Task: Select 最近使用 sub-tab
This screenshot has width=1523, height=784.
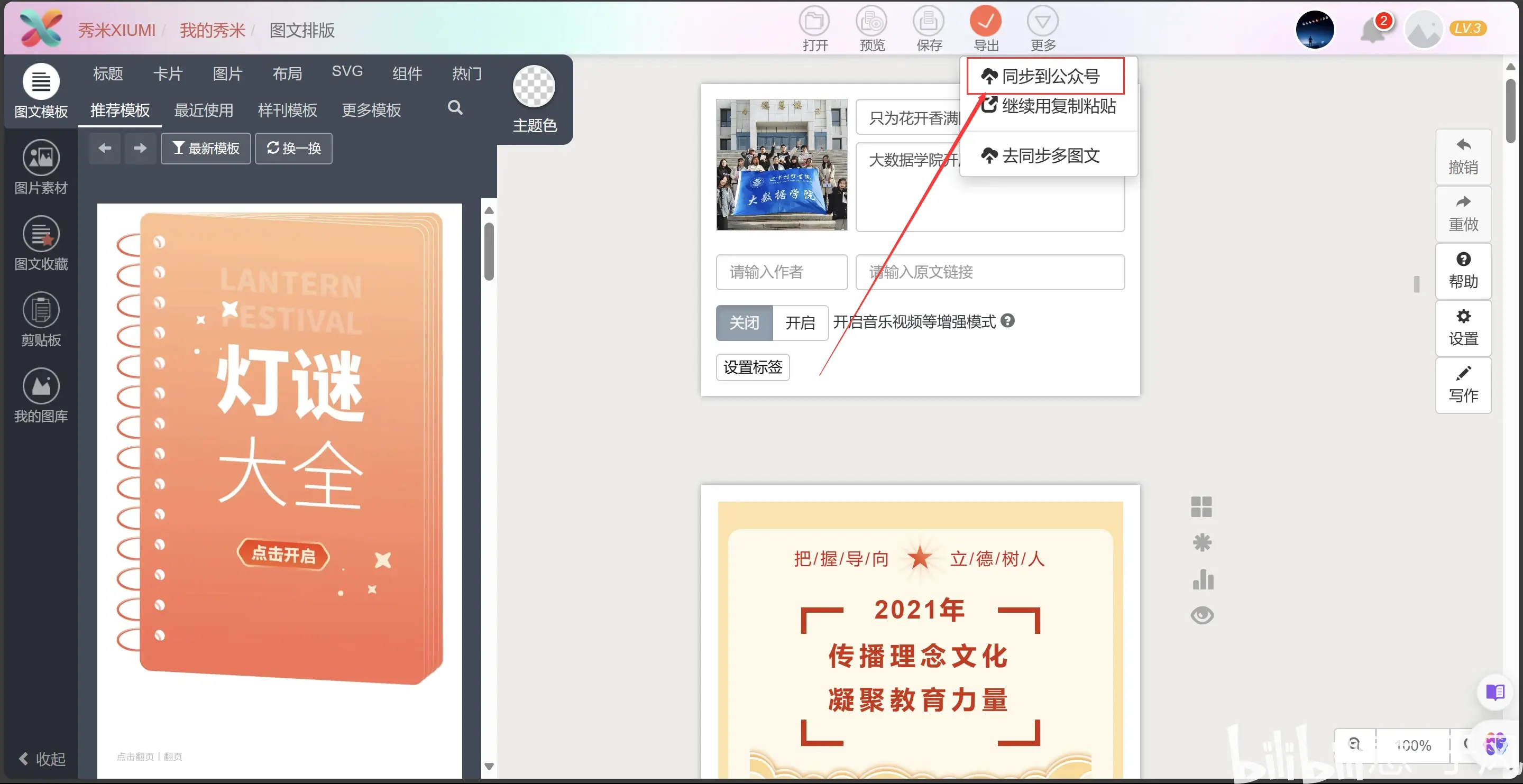Action: (204, 110)
